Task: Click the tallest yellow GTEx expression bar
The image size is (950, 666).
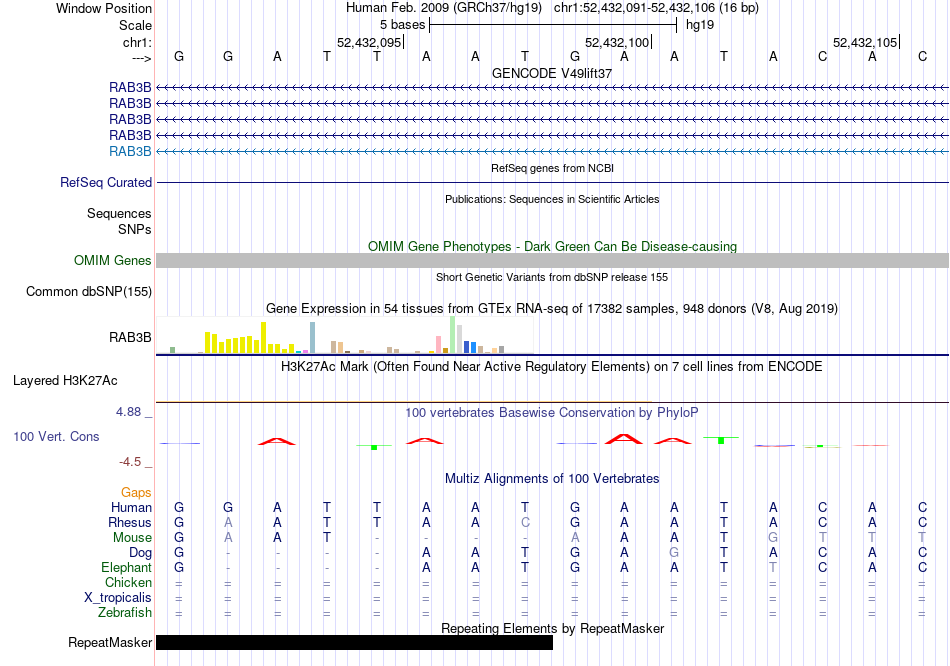Action: [264, 338]
